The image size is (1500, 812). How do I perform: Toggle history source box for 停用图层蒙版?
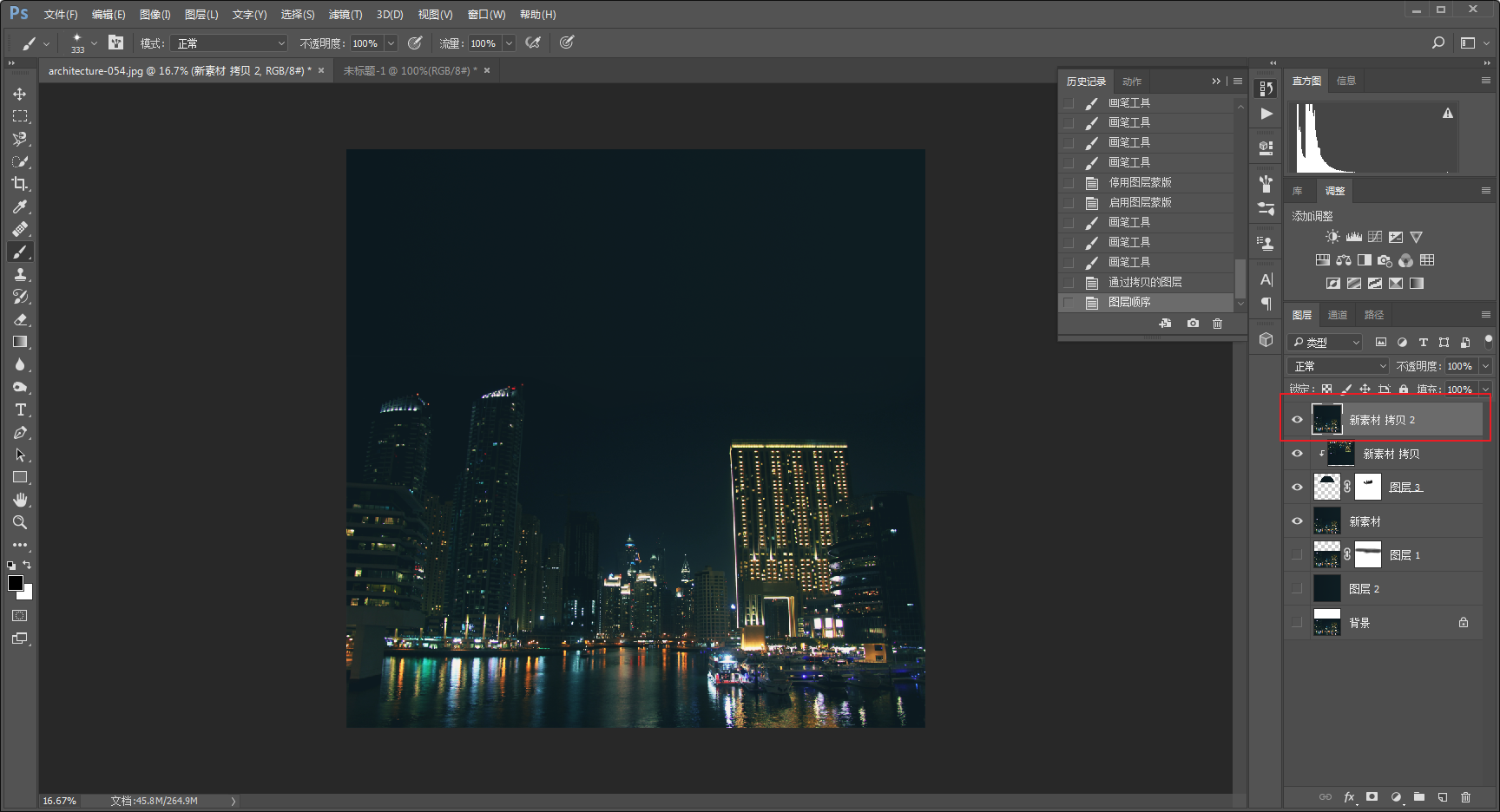pos(1069,183)
